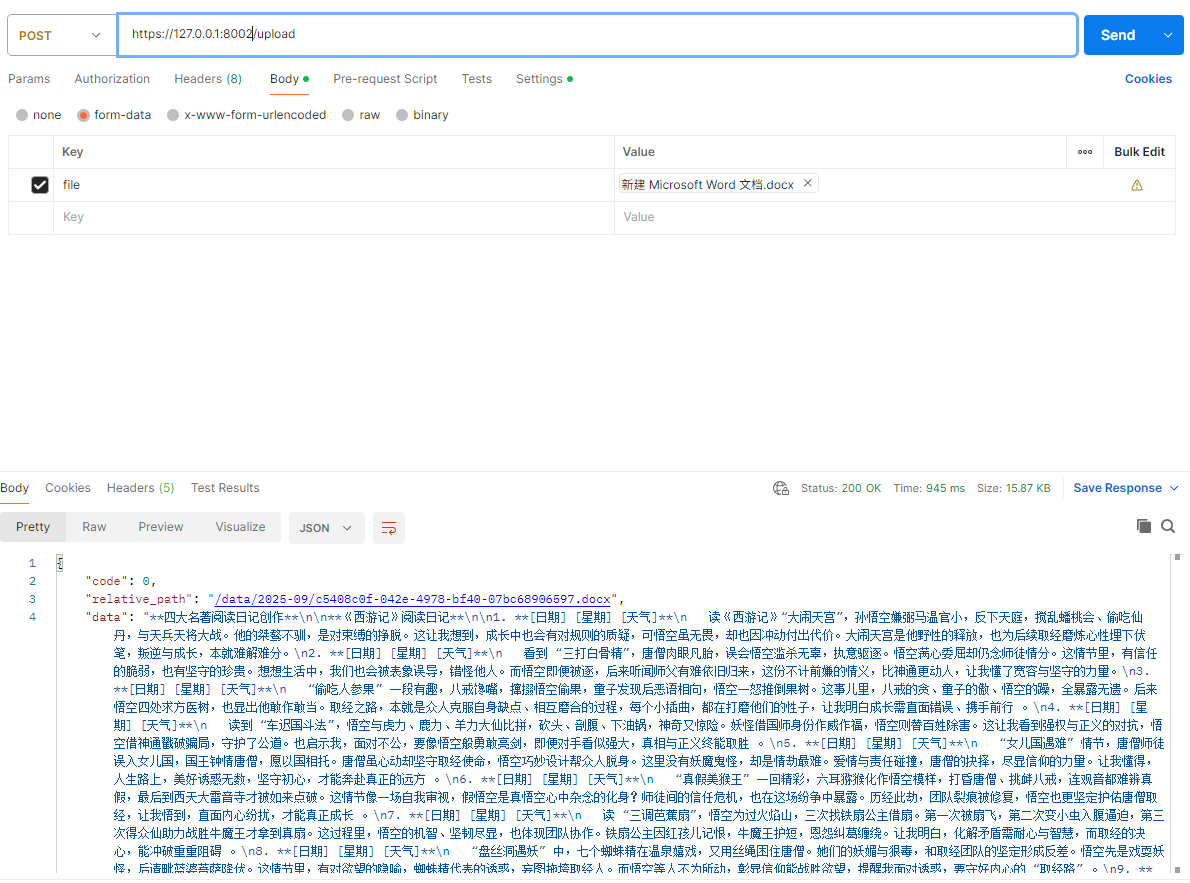Click the network information globe icon
The width and height of the screenshot is (1190, 883).
coord(780,488)
